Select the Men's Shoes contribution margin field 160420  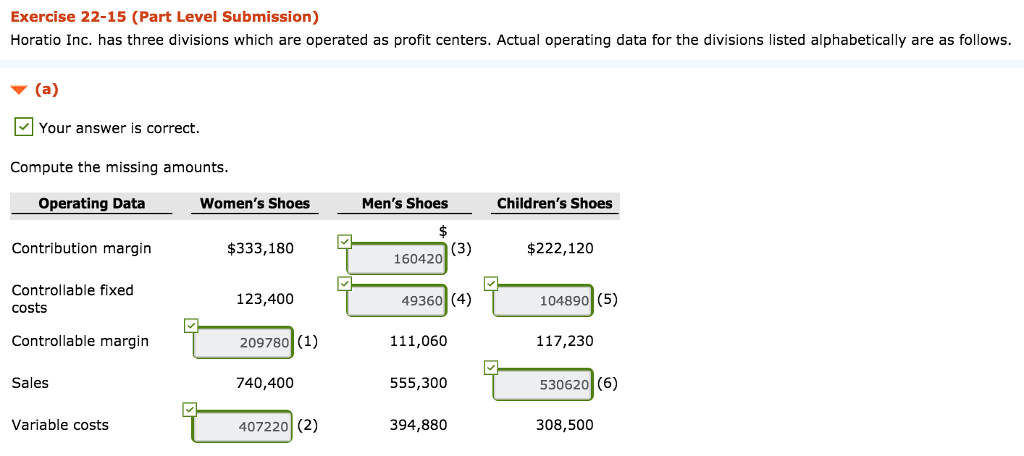click(x=398, y=258)
